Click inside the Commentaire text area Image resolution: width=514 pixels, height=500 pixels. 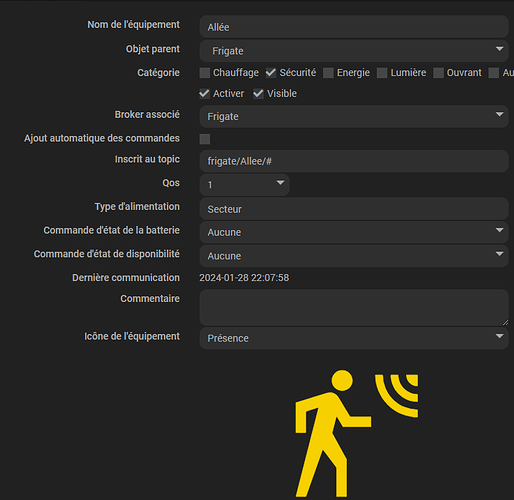(x=354, y=307)
